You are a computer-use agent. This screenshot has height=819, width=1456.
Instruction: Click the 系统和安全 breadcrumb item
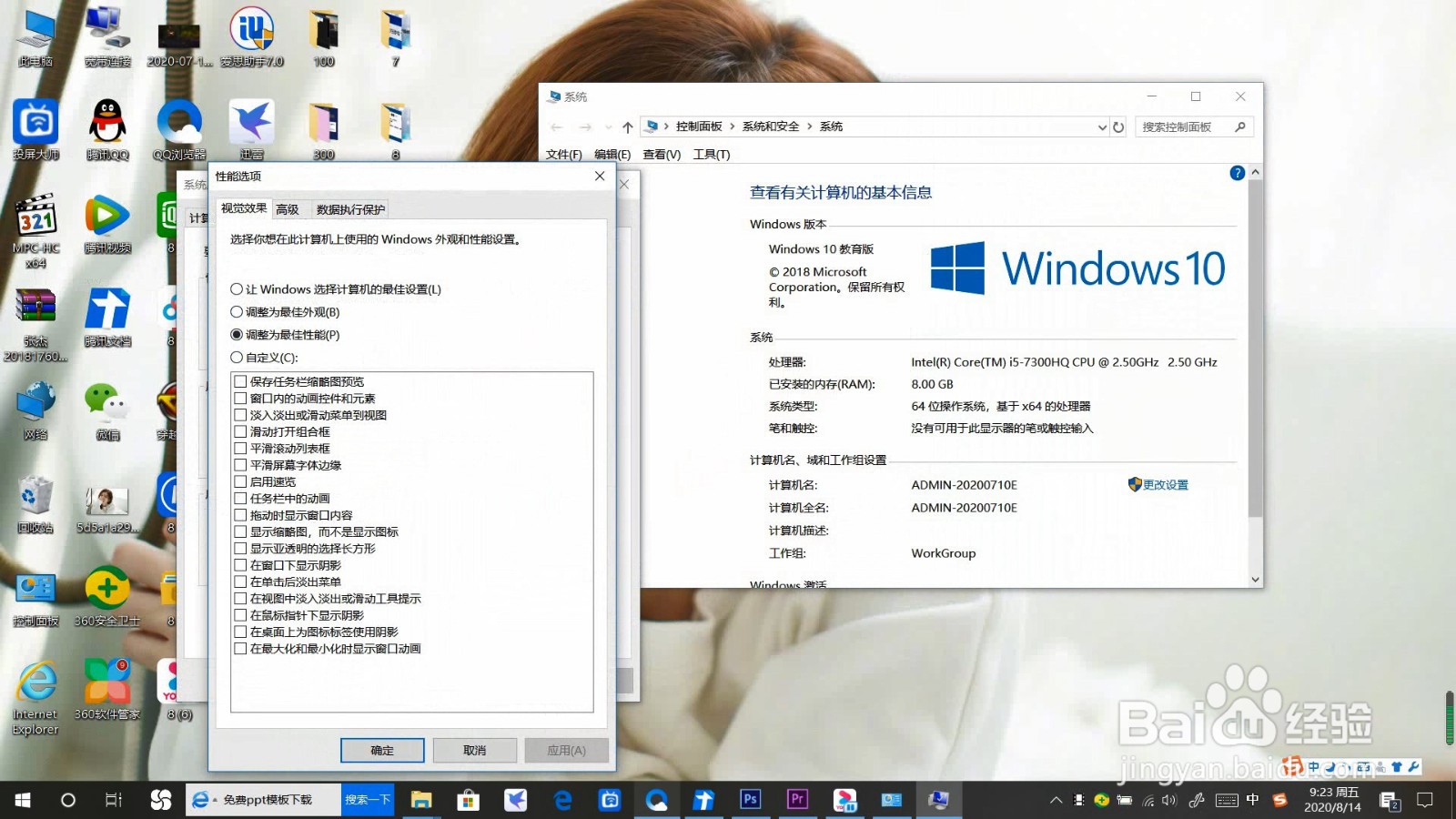click(769, 126)
